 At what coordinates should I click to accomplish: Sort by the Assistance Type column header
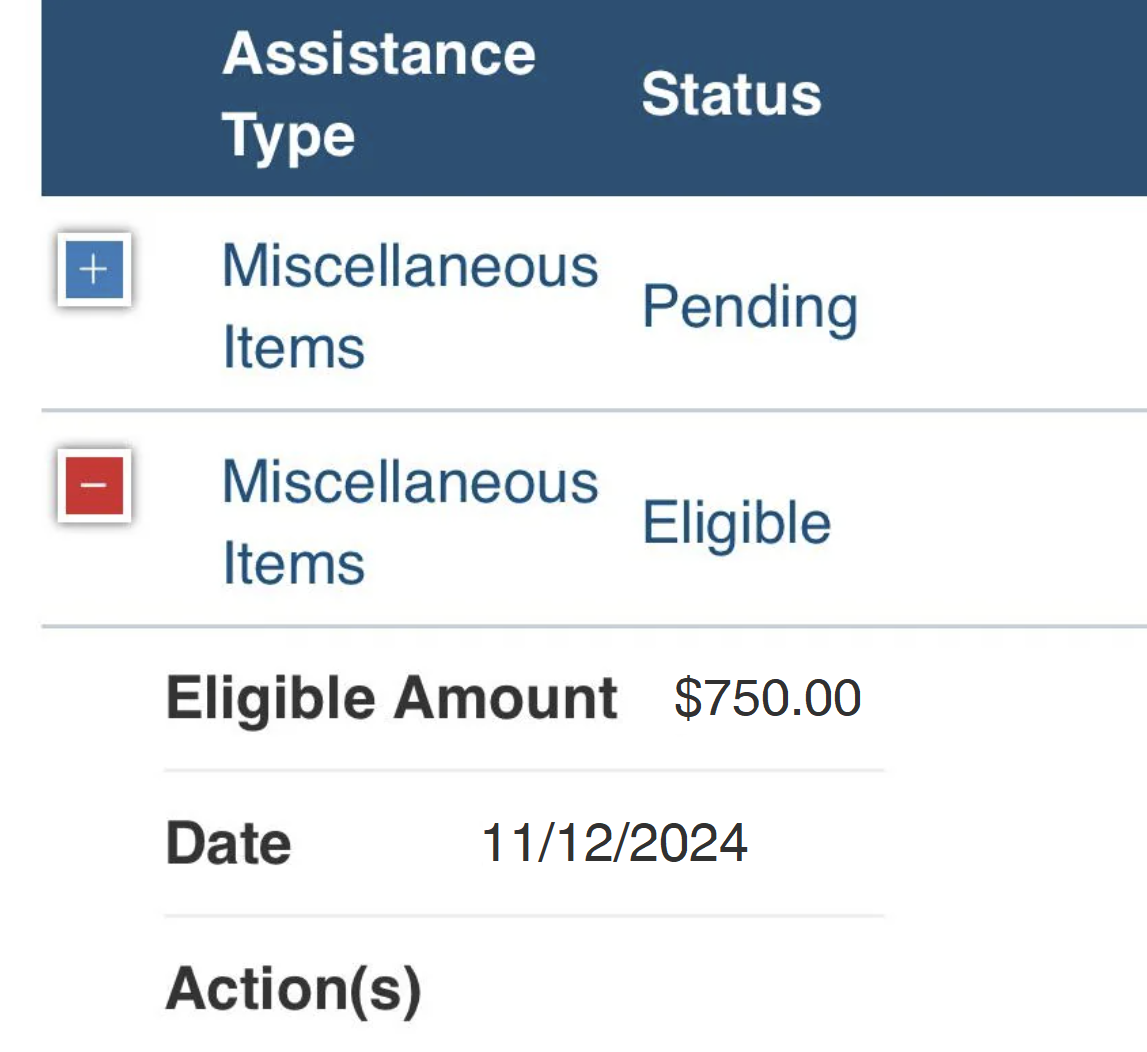379,94
